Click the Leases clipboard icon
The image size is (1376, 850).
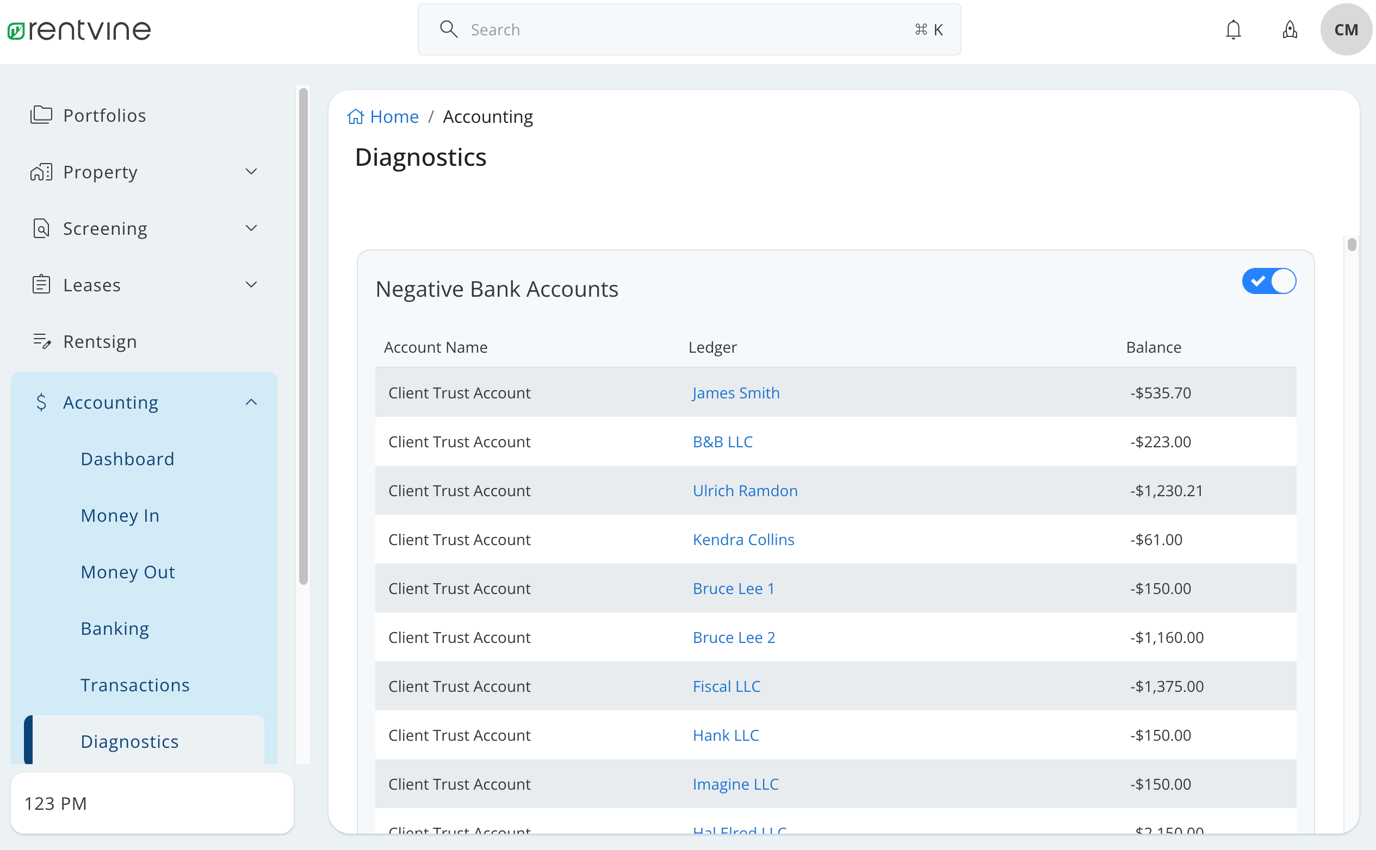click(40, 284)
